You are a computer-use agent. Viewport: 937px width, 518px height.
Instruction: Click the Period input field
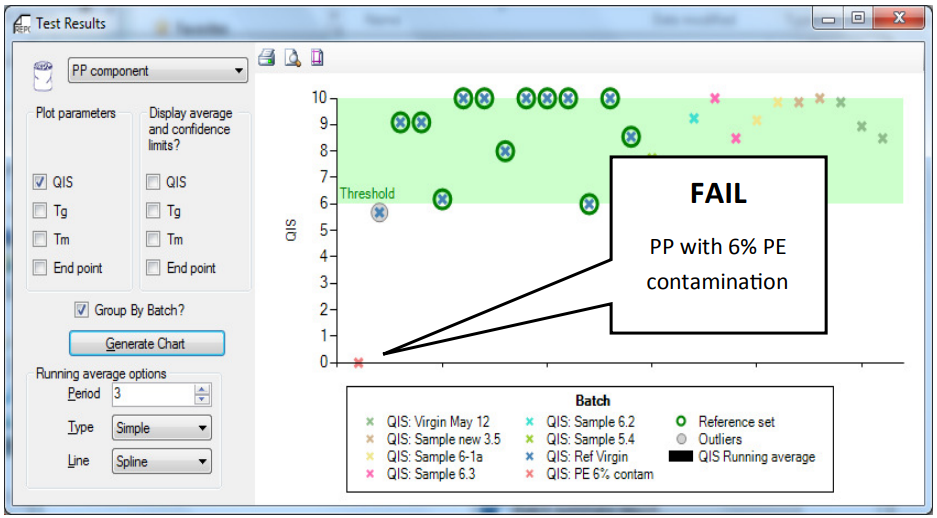click(150, 394)
